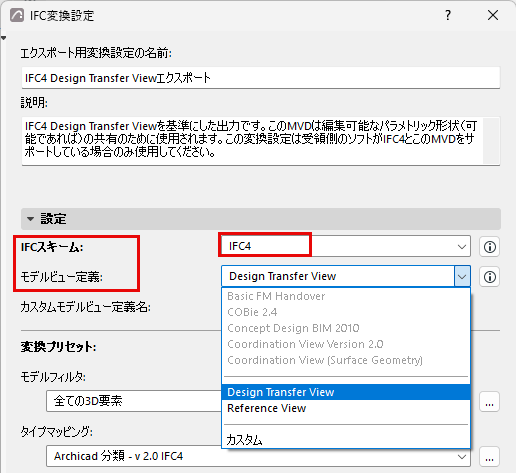This screenshot has width=516, height=473.
Task: Click the カスタムモデルビュー定義名 label
Action: pyautogui.click(x=86, y=307)
